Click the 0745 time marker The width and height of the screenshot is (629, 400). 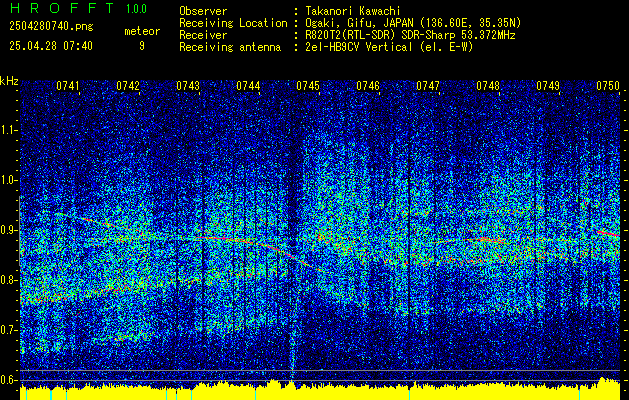308,85
